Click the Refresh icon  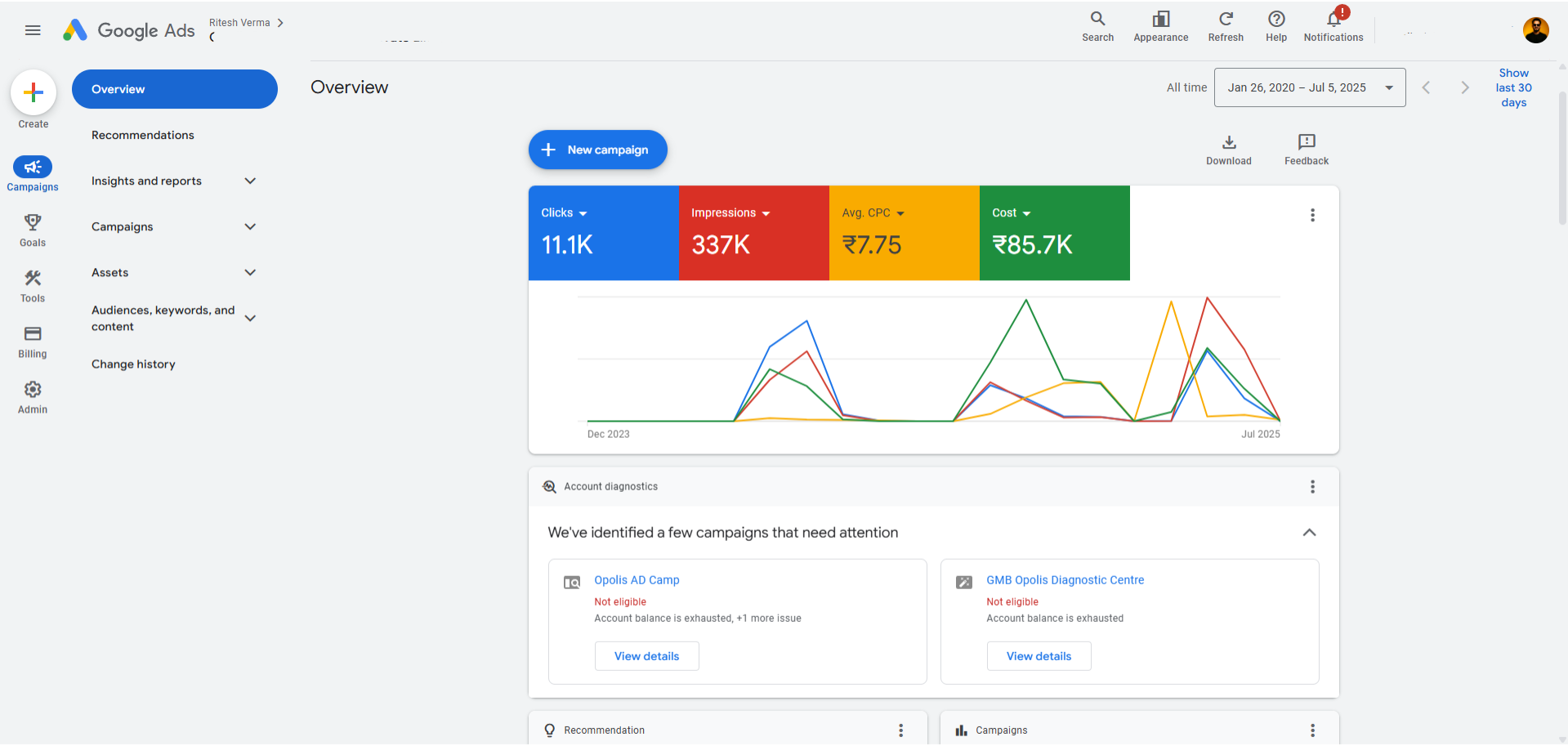pyautogui.click(x=1225, y=20)
